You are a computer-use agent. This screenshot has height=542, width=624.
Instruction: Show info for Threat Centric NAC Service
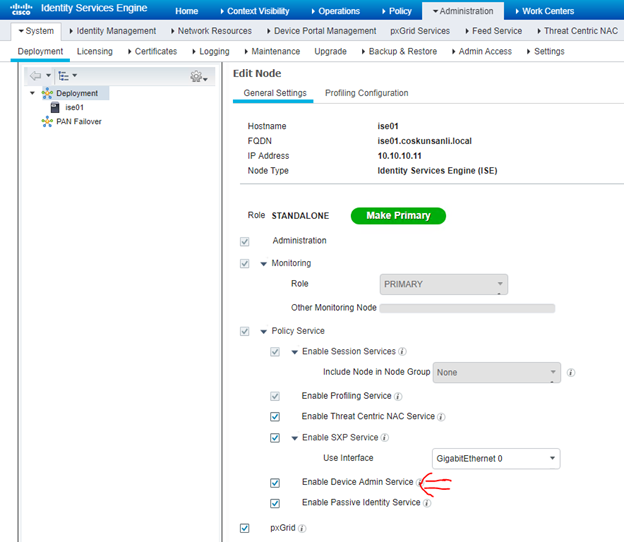[441, 417]
